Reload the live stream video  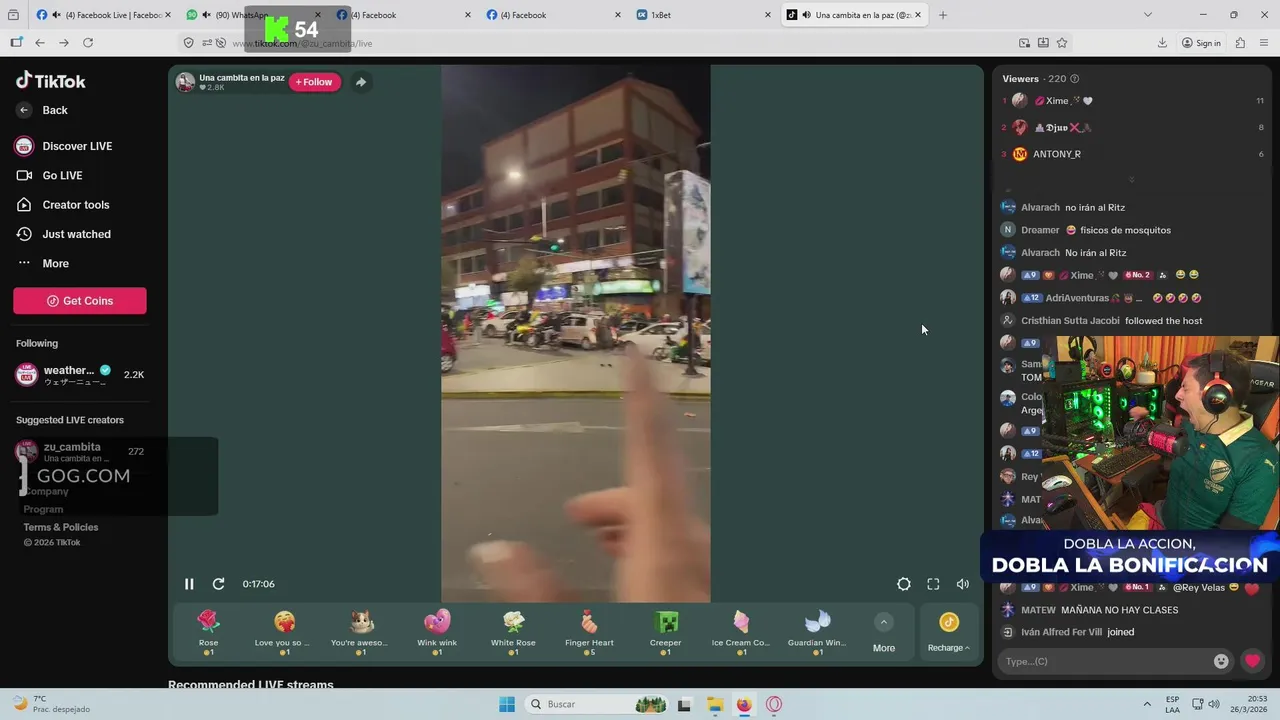pyautogui.click(x=218, y=584)
